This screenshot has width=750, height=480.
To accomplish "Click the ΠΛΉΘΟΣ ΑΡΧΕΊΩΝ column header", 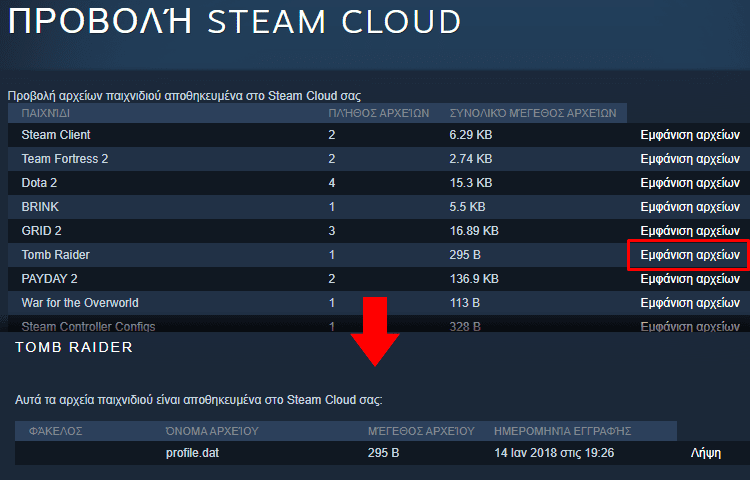I will click(378, 113).
